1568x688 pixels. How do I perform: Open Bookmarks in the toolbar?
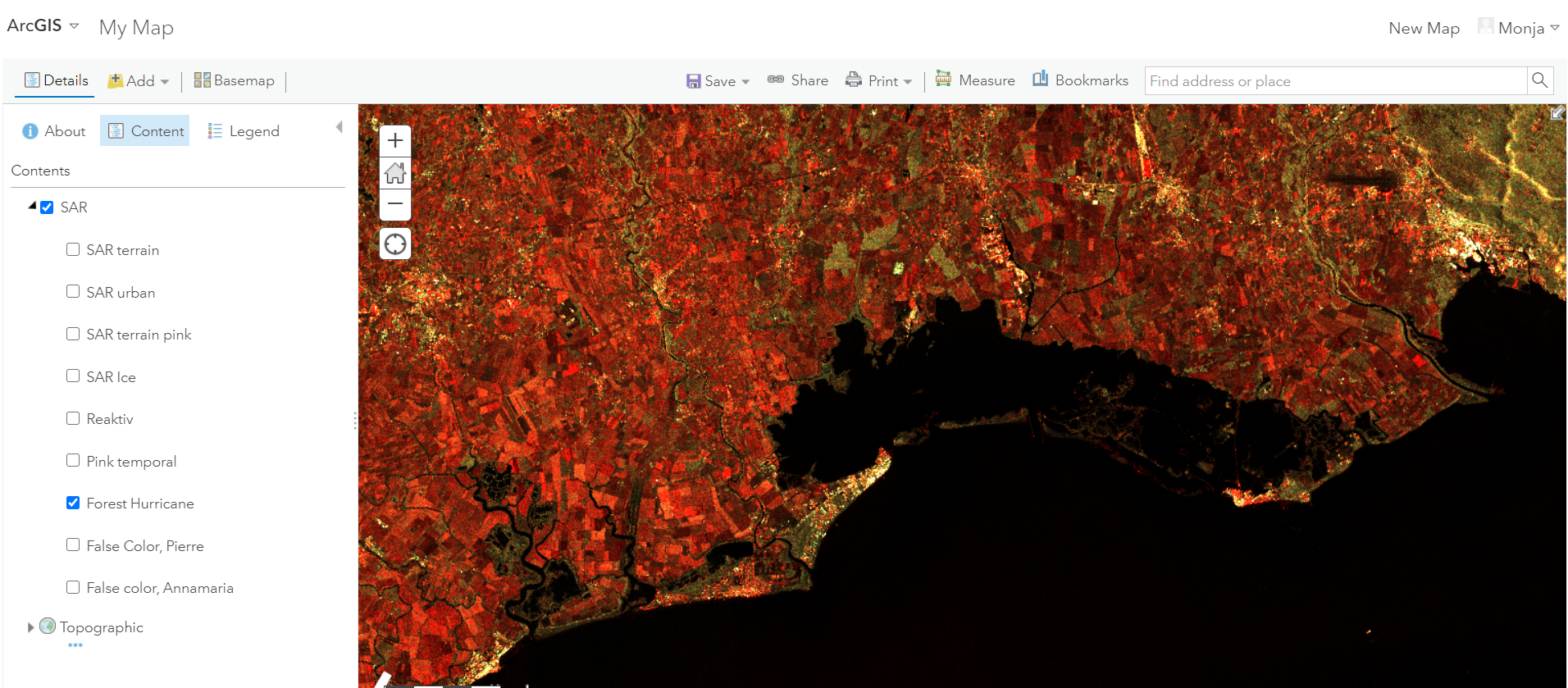(1080, 80)
